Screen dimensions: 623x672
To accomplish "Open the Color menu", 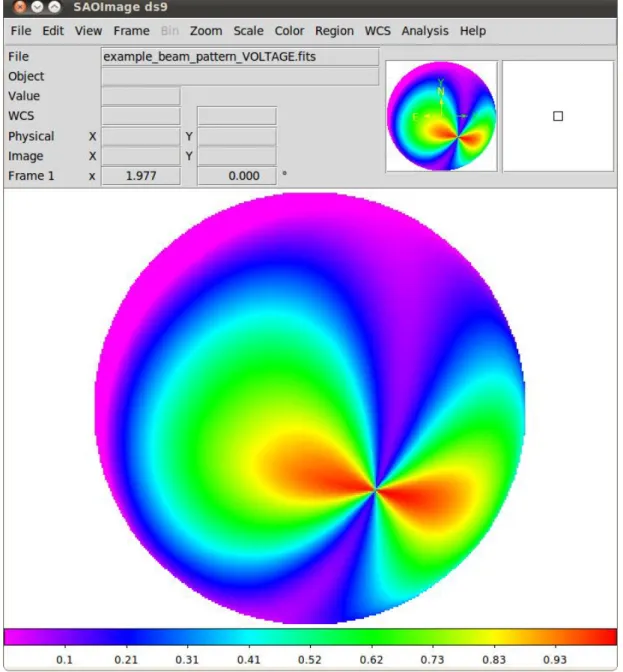I will pos(289,31).
